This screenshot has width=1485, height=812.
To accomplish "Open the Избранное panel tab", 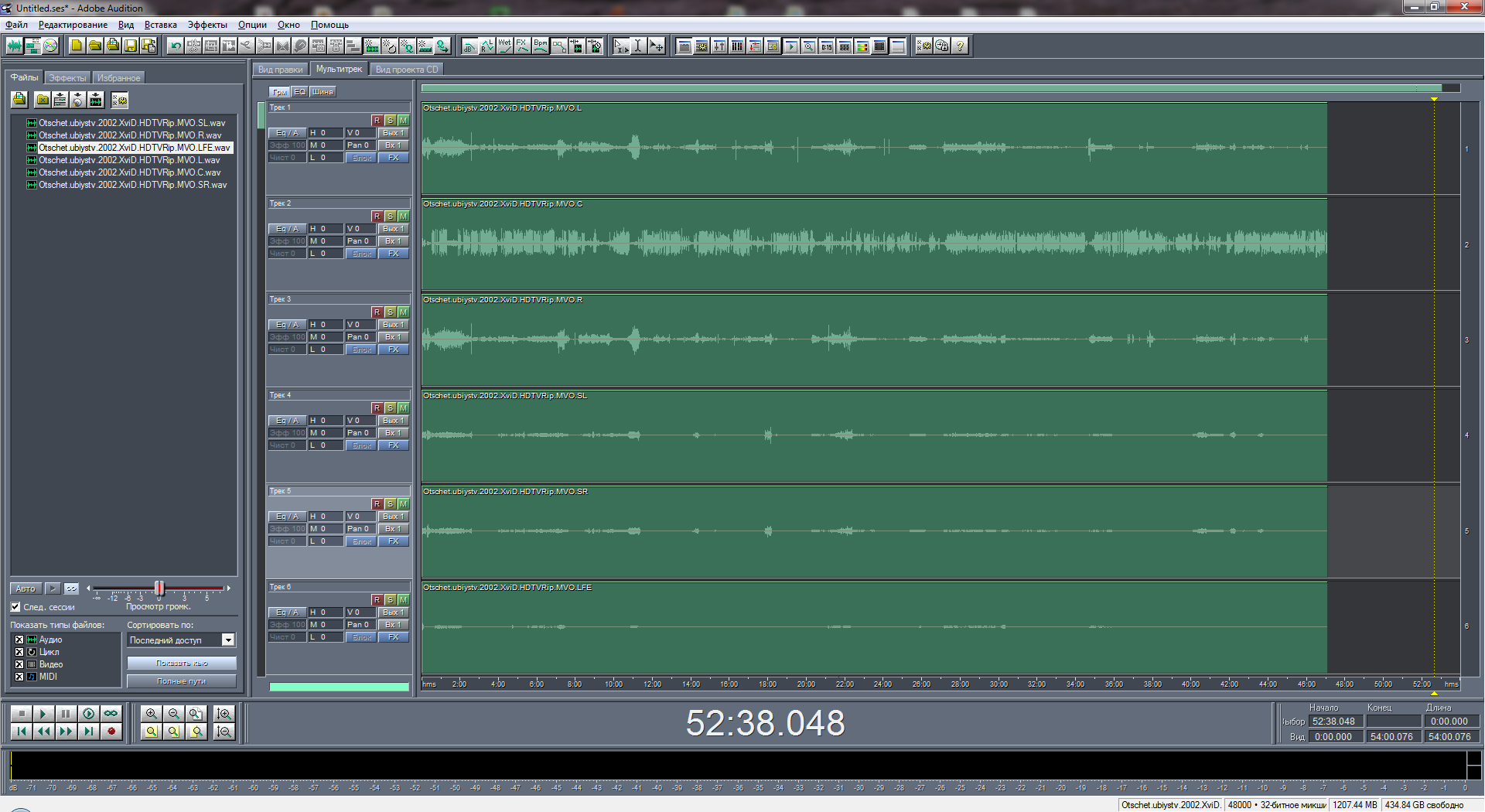I will [118, 78].
